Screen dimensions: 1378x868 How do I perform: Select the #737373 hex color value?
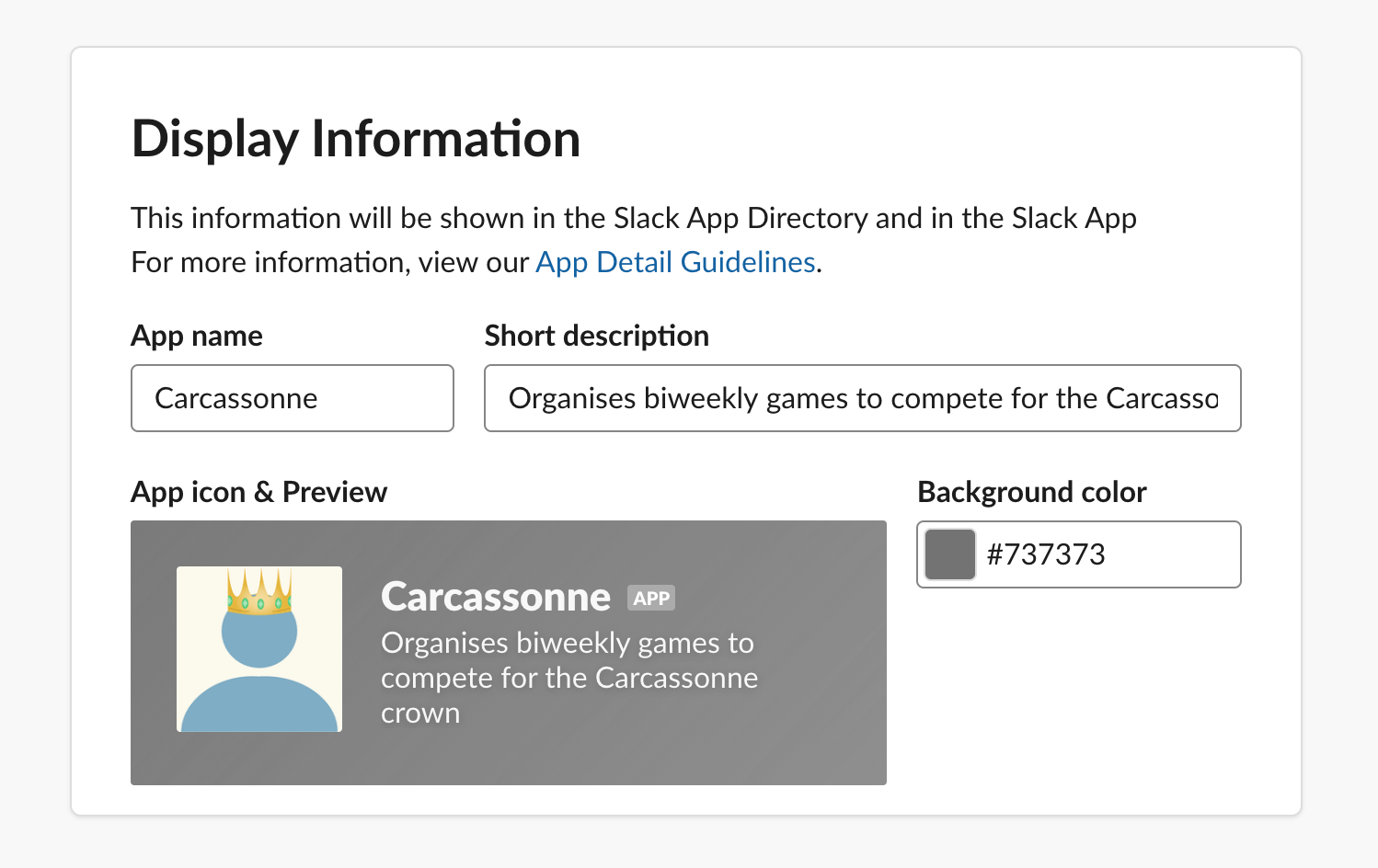1045,554
